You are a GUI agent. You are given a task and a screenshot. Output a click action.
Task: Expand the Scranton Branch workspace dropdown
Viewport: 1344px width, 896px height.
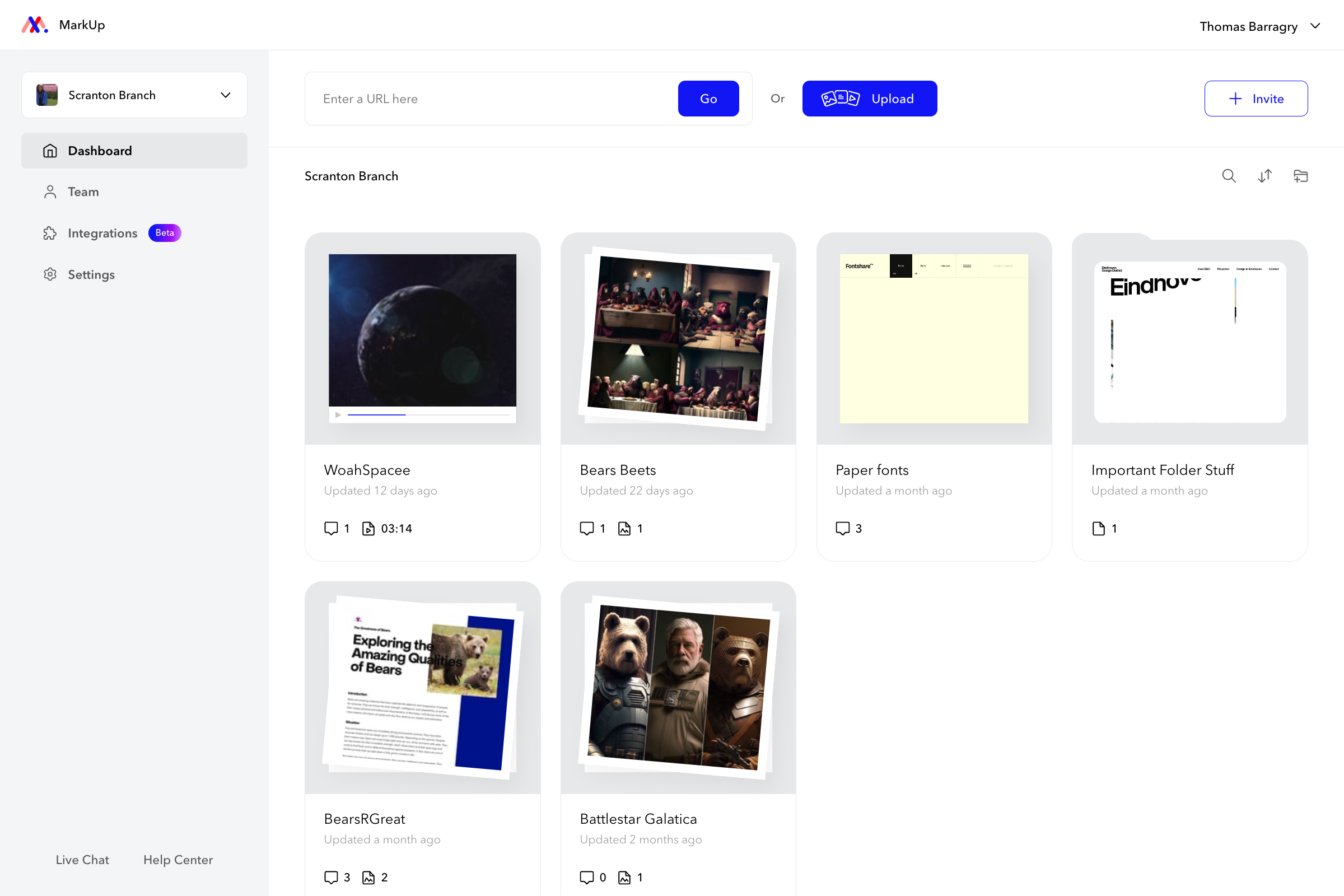(x=226, y=95)
